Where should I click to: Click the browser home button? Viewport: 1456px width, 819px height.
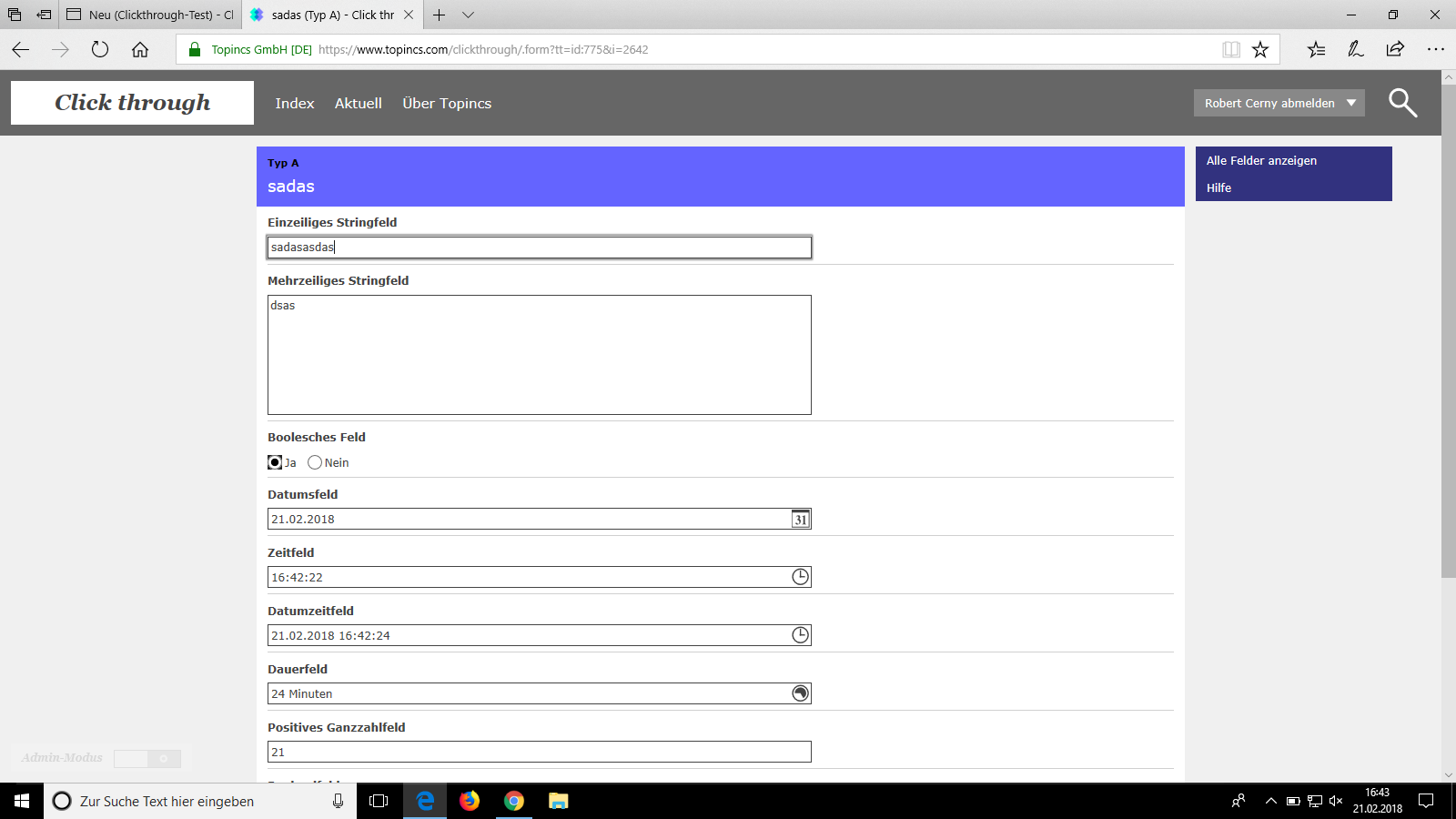140,50
